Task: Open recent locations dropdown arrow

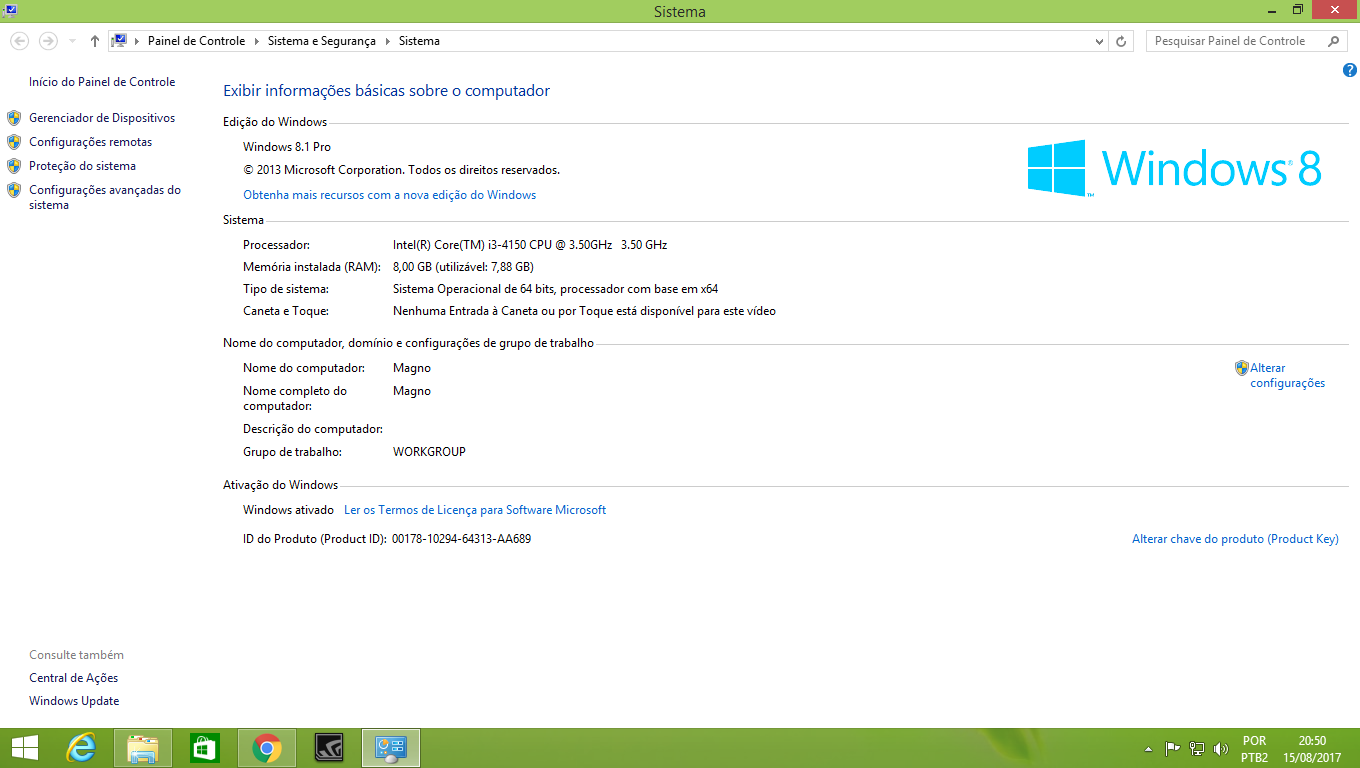Action: [72, 41]
